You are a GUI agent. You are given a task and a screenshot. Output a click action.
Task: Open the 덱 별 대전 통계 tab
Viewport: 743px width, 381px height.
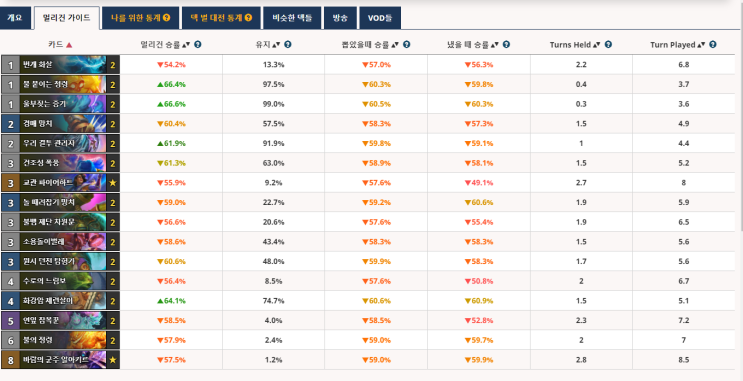(x=221, y=18)
